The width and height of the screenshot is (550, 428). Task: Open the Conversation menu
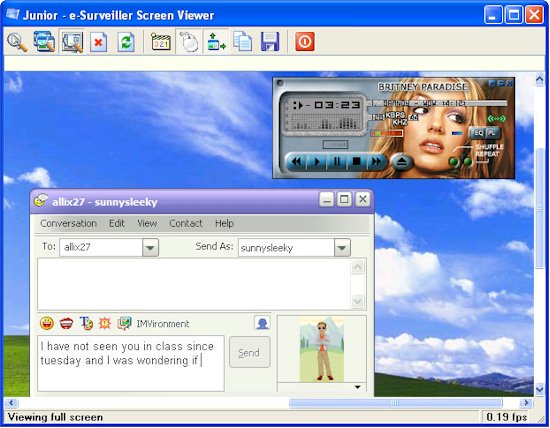[x=68, y=223]
